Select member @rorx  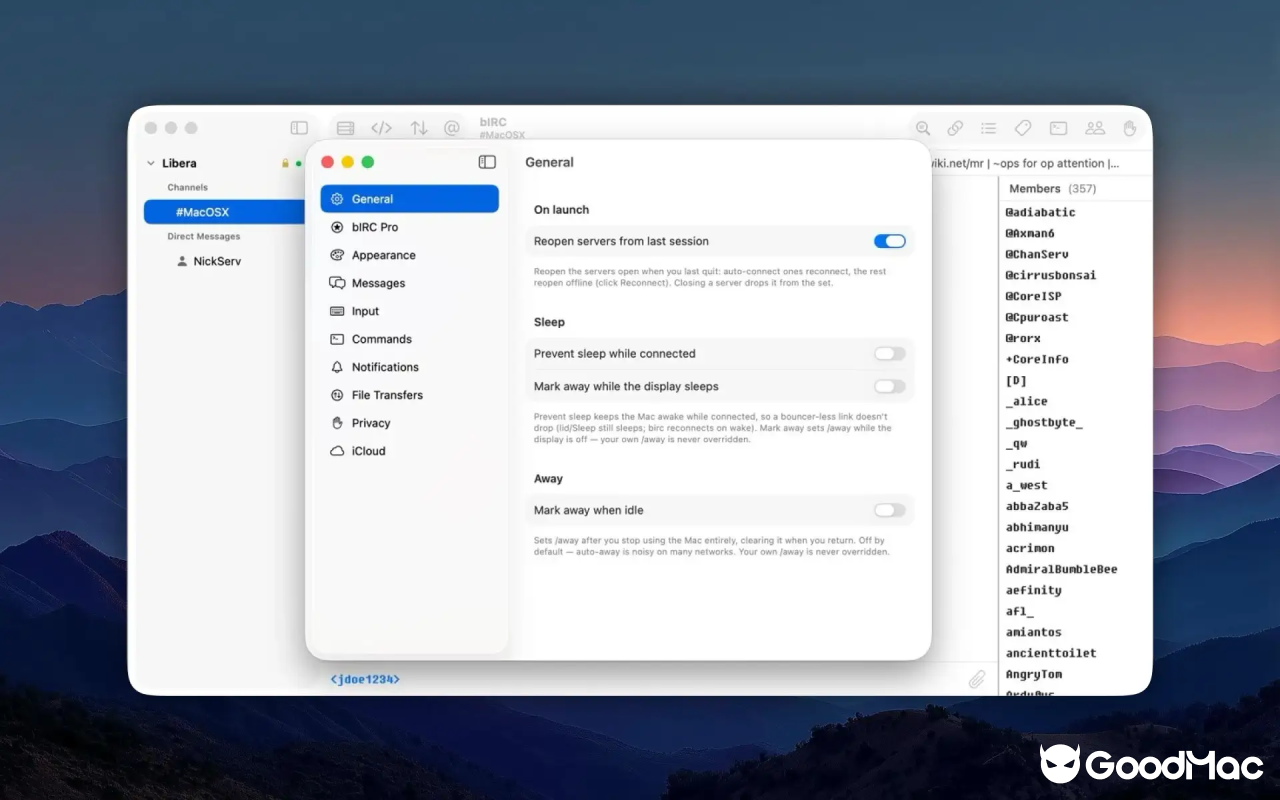point(1023,338)
